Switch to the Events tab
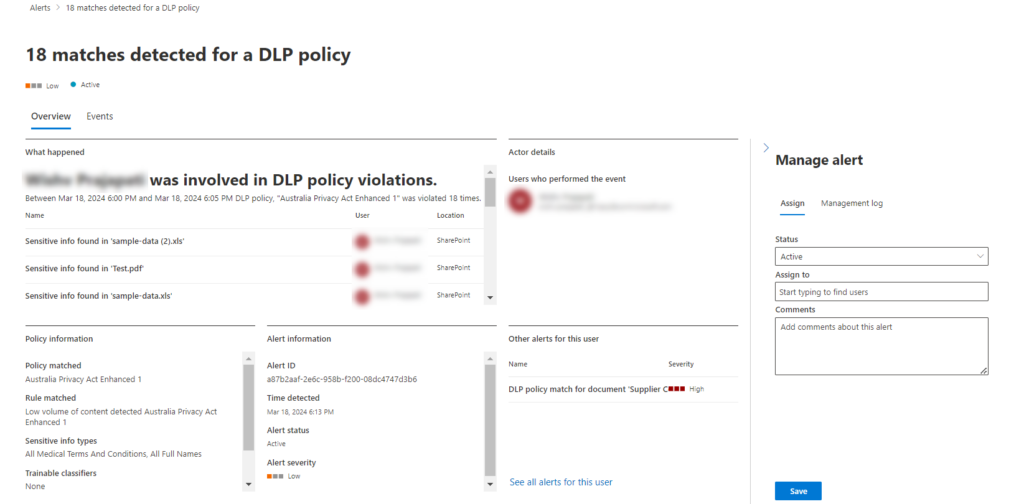Screen dimensions: 1024x504 [100, 116]
